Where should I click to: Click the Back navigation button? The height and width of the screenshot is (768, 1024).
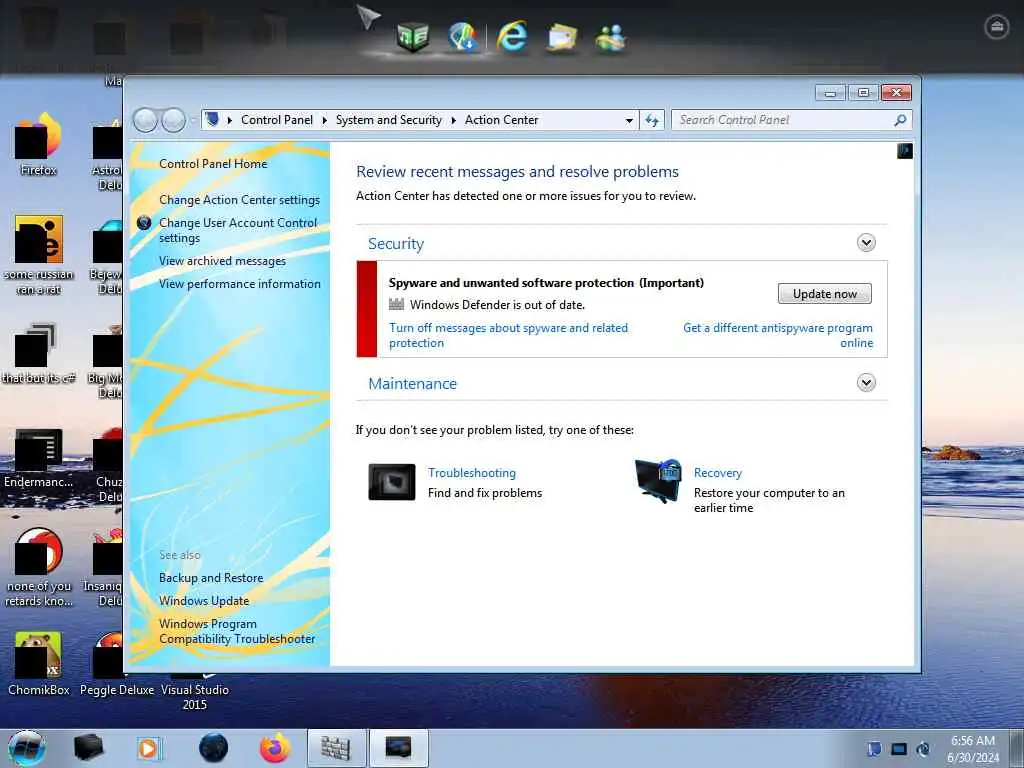(145, 120)
